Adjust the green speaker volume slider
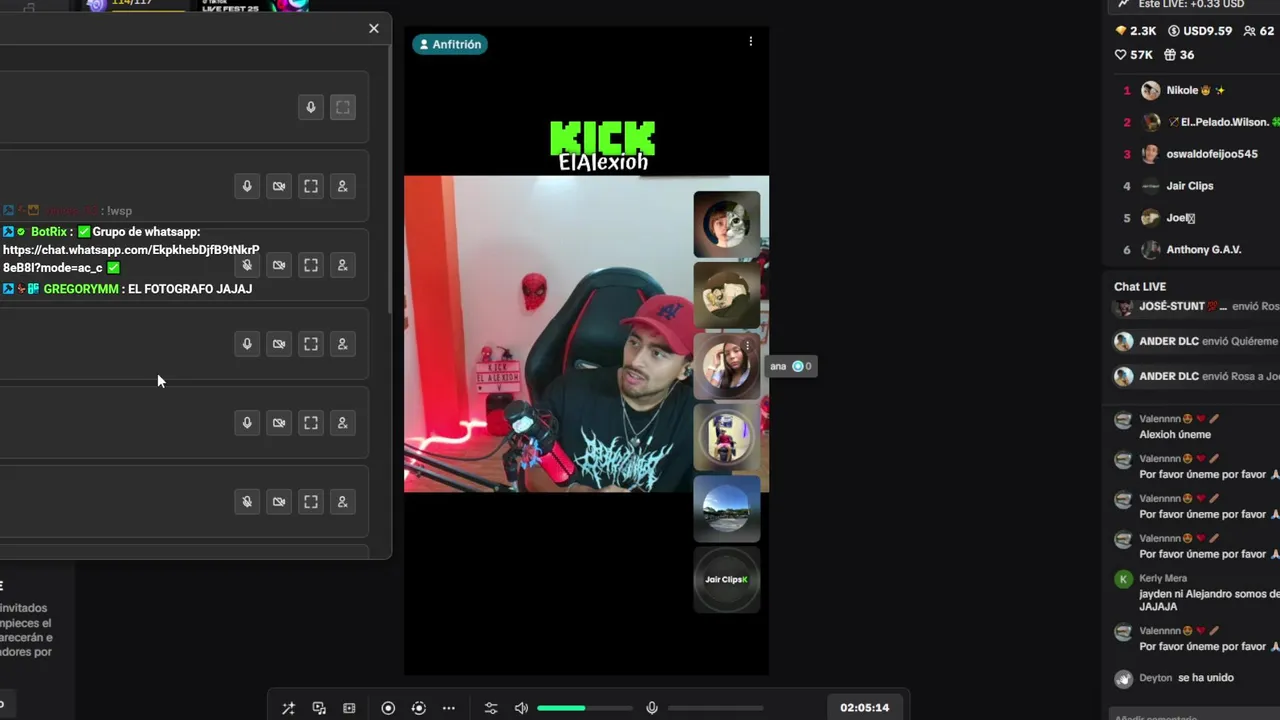Image resolution: width=1280 pixels, height=720 pixels. 585,708
